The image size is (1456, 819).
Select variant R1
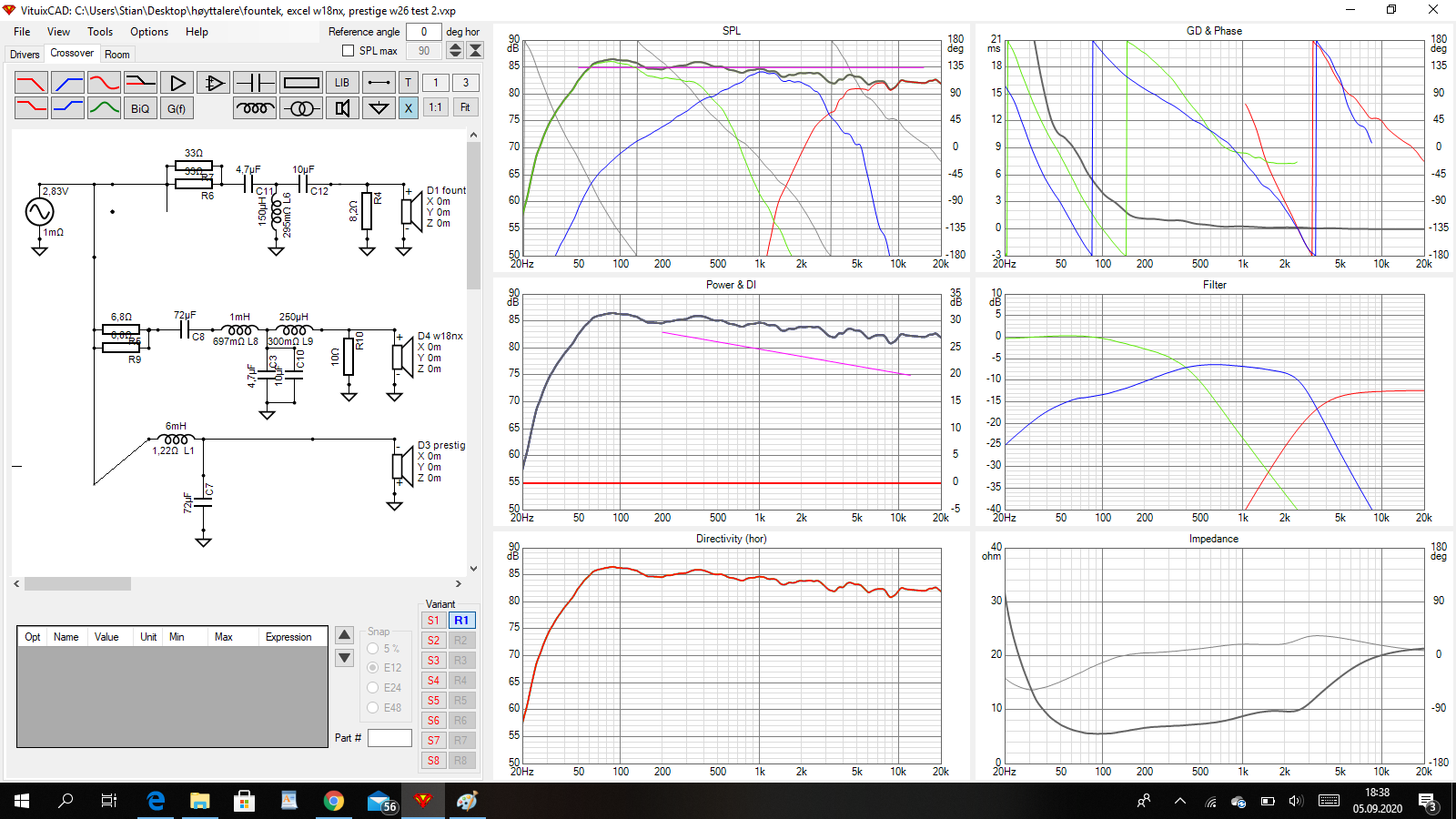point(461,621)
